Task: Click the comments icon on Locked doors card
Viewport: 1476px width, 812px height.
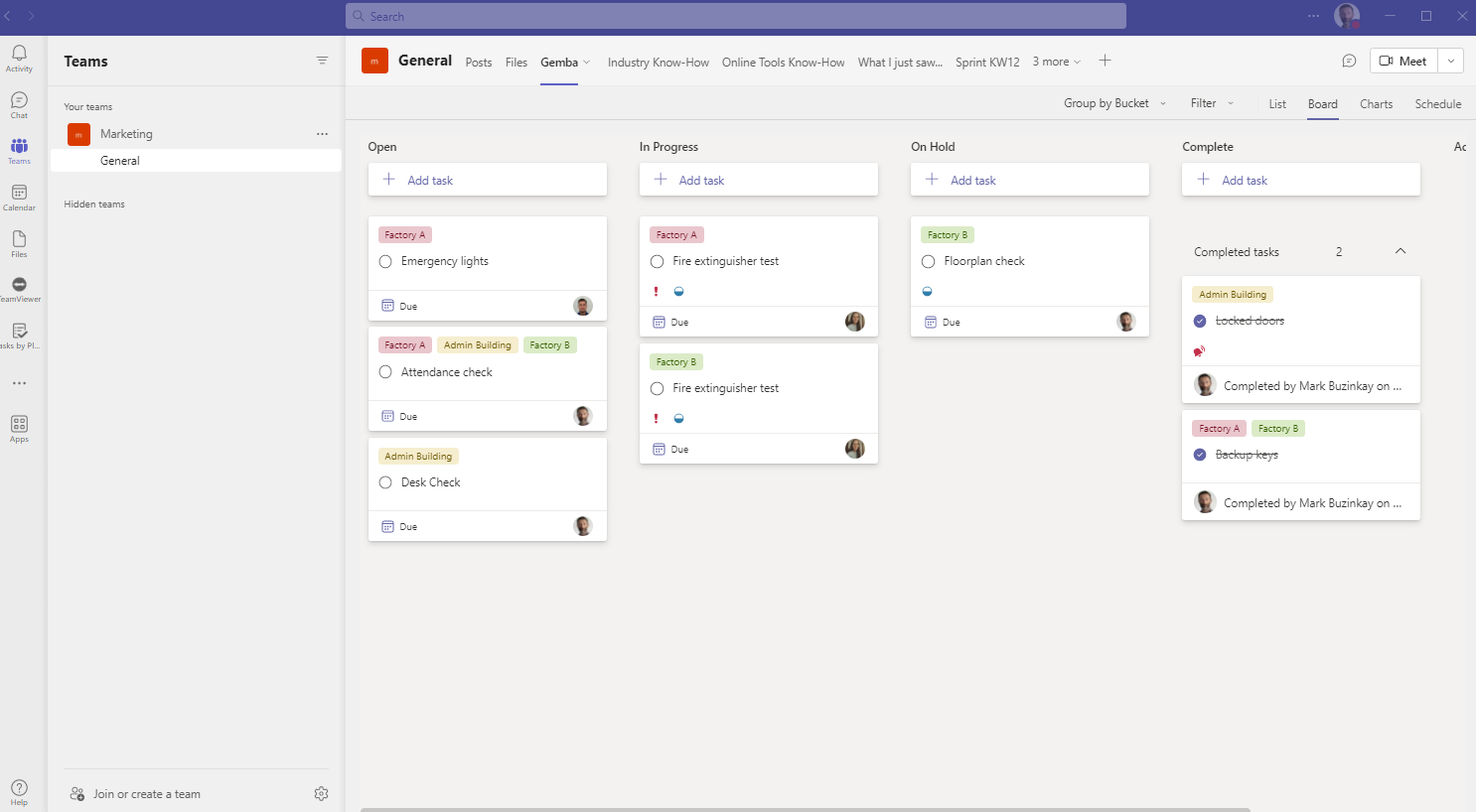Action: pos(1199,351)
